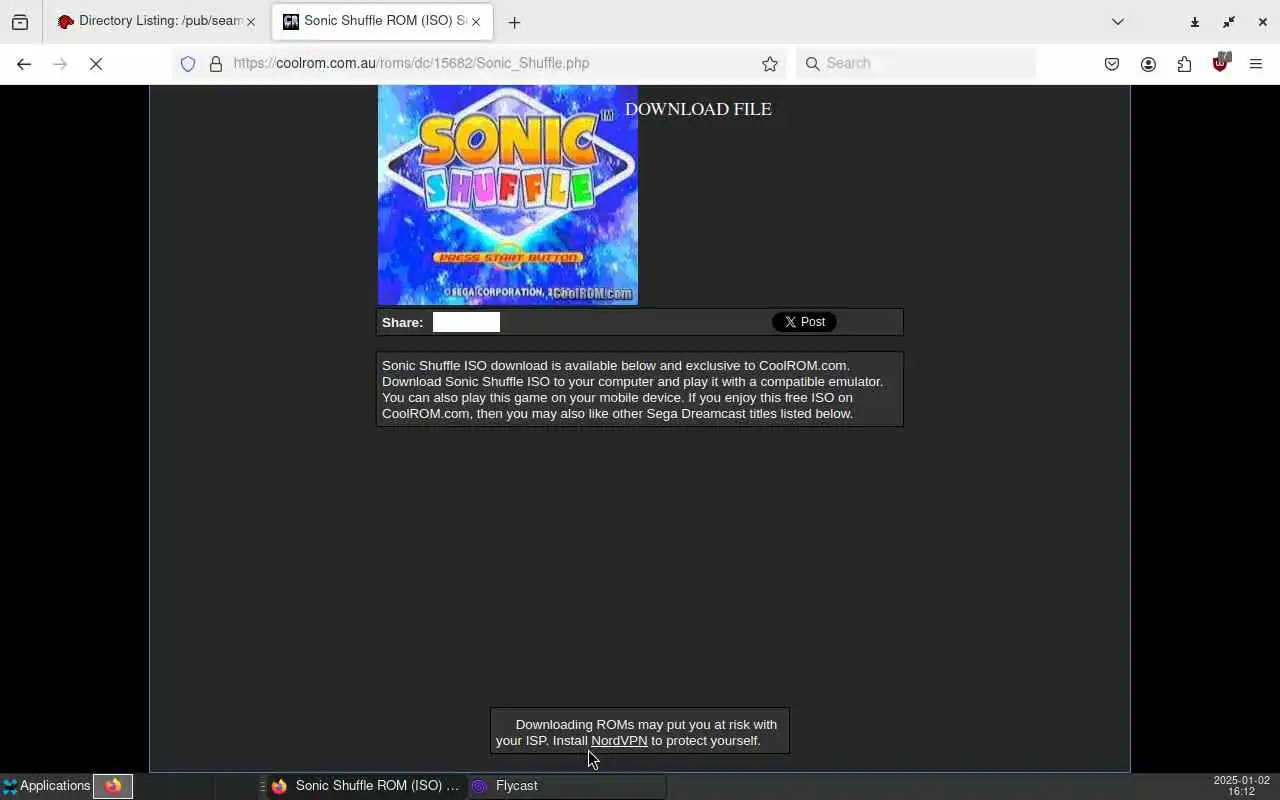Click the X Post button
1280x800 pixels.
pyautogui.click(x=804, y=322)
